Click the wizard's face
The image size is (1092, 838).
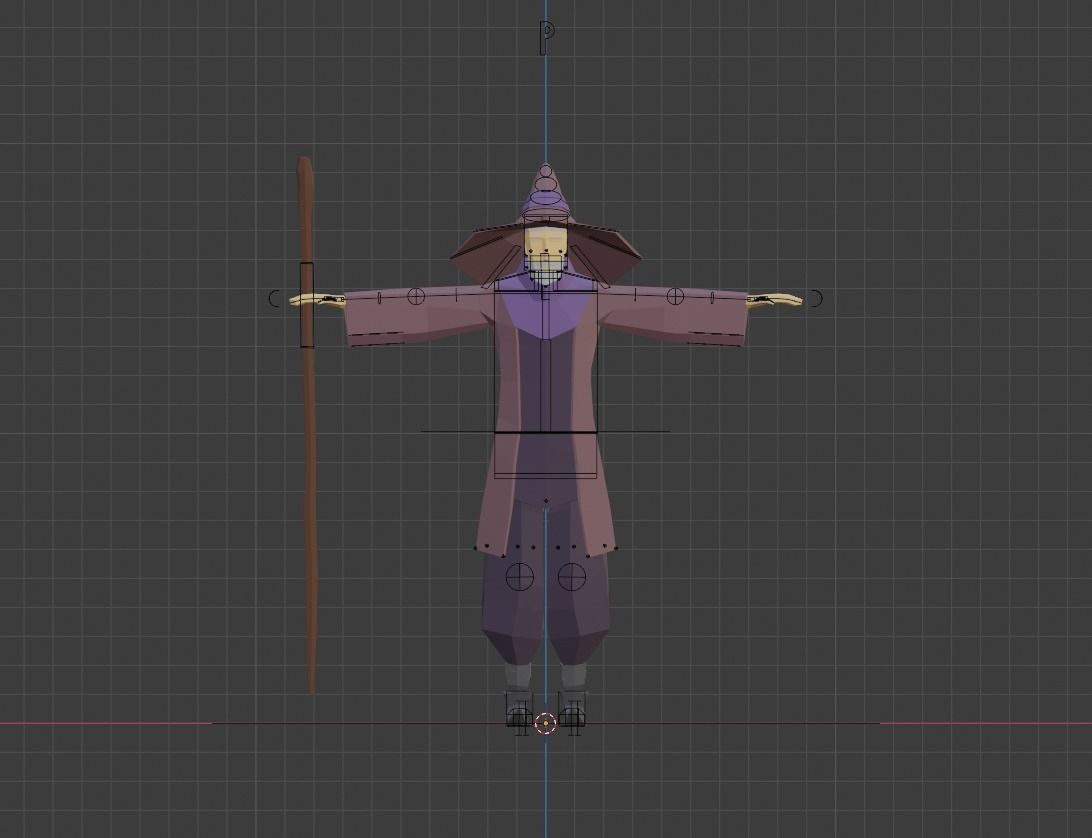pos(546,242)
